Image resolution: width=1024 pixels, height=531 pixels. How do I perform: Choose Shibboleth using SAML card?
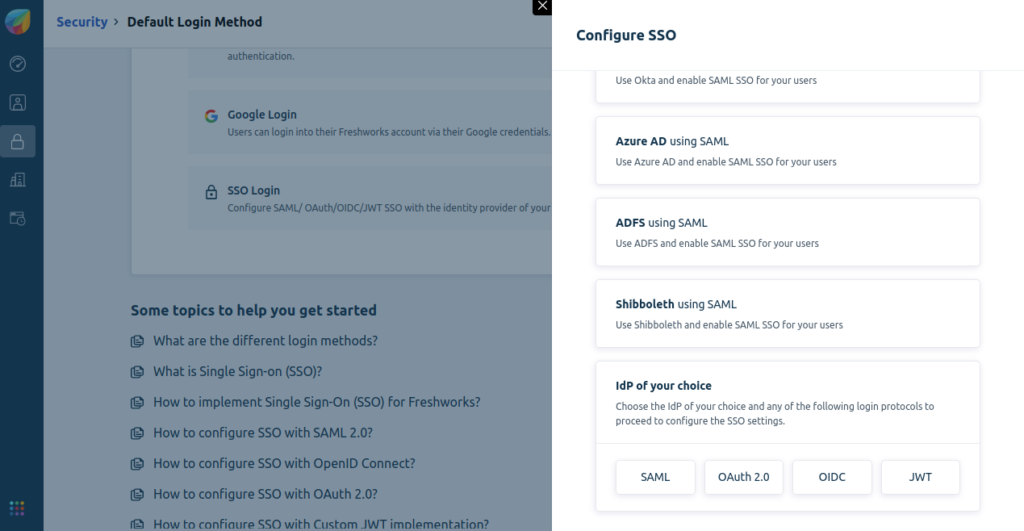(x=788, y=314)
